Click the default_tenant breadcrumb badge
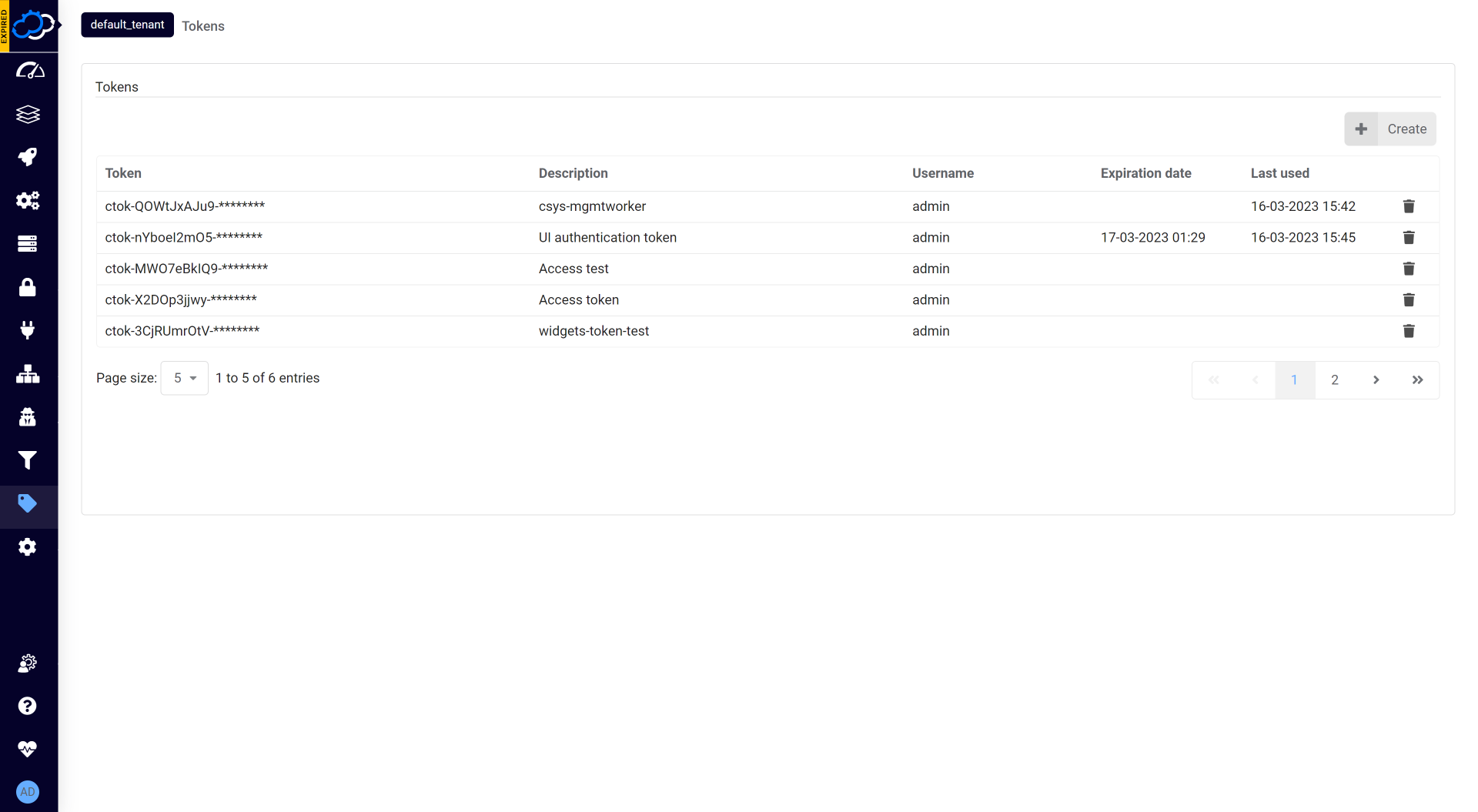The image size is (1478, 812). (x=128, y=25)
